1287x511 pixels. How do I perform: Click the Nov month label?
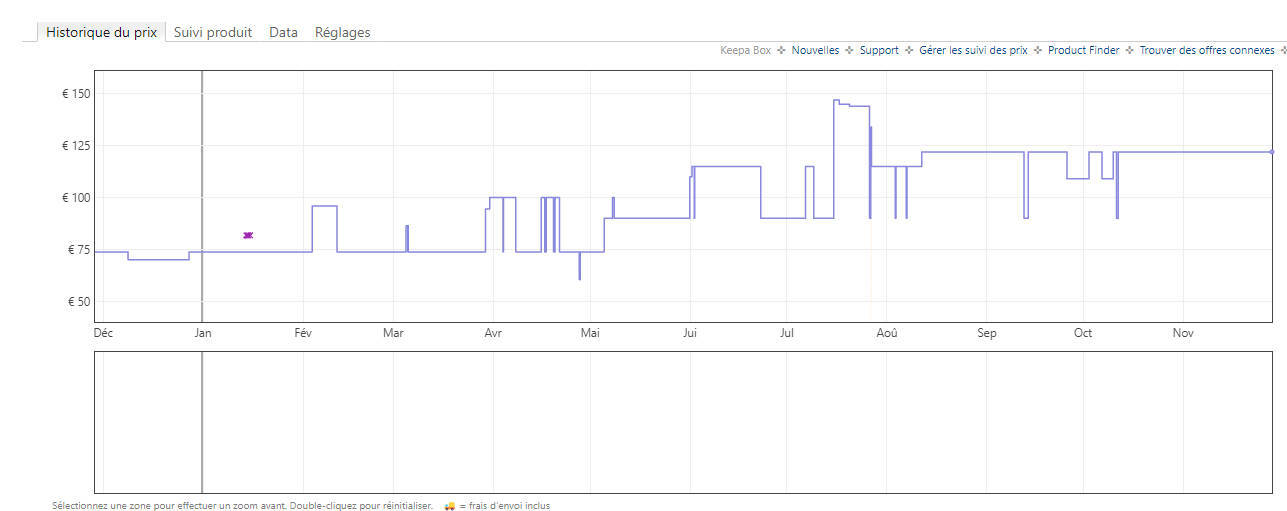tap(1183, 333)
